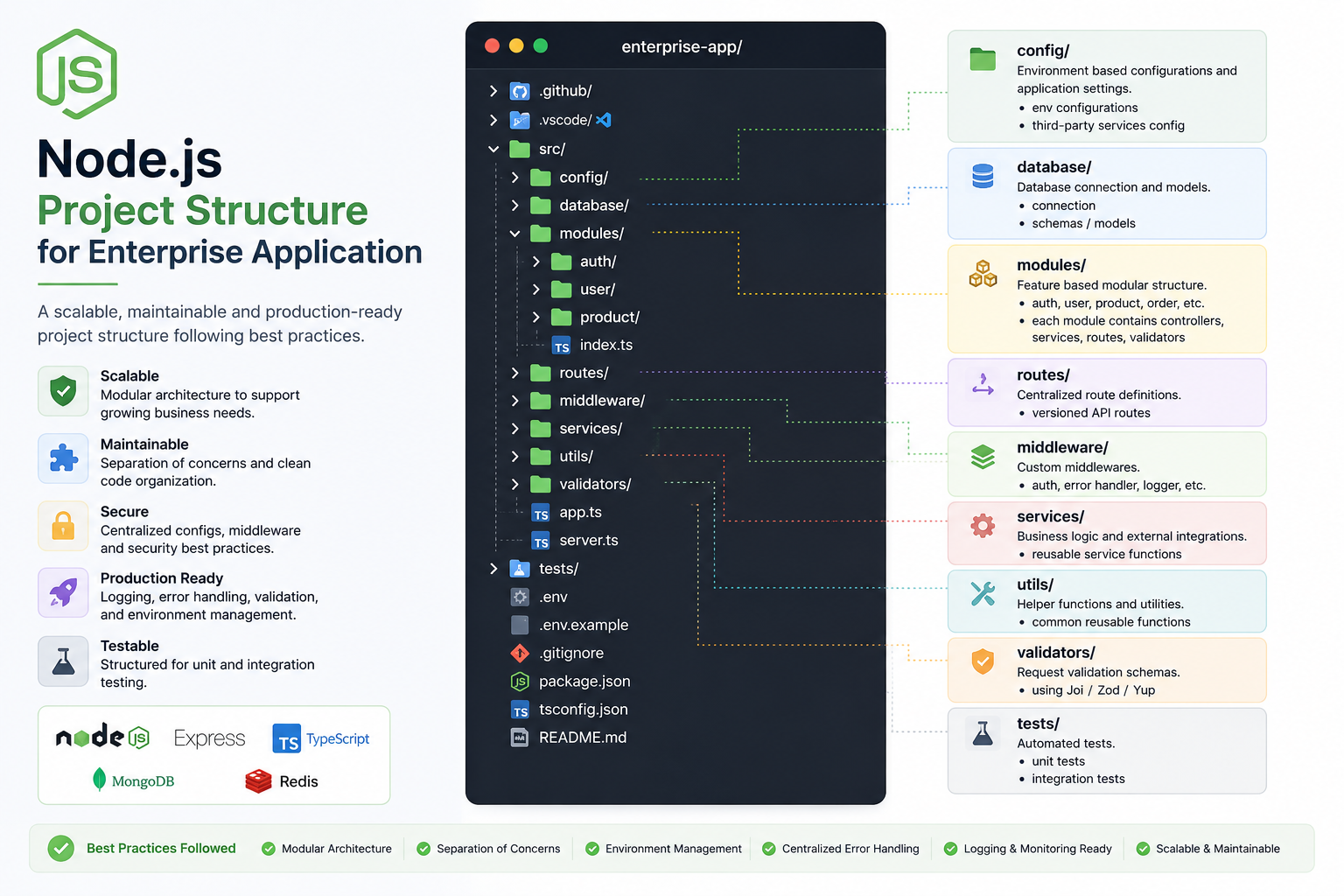The height and width of the screenshot is (896, 1344).
Task: Click the markdown icon beside README.md
Action: click(x=520, y=738)
